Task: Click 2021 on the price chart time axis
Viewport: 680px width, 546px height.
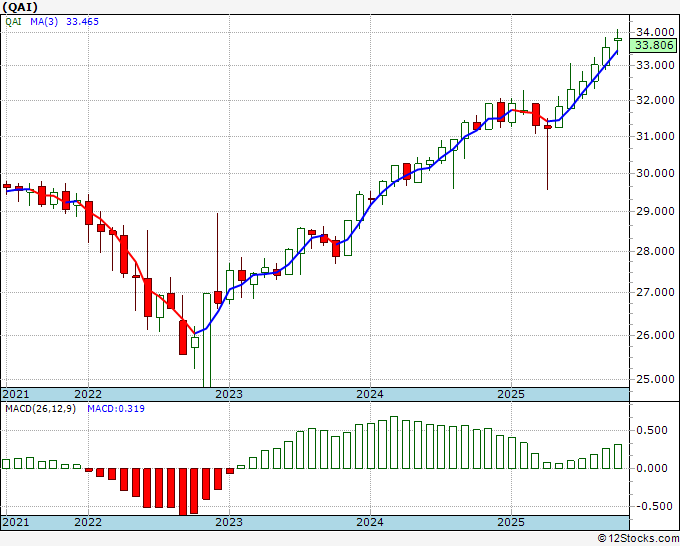Action: pos(16,394)
